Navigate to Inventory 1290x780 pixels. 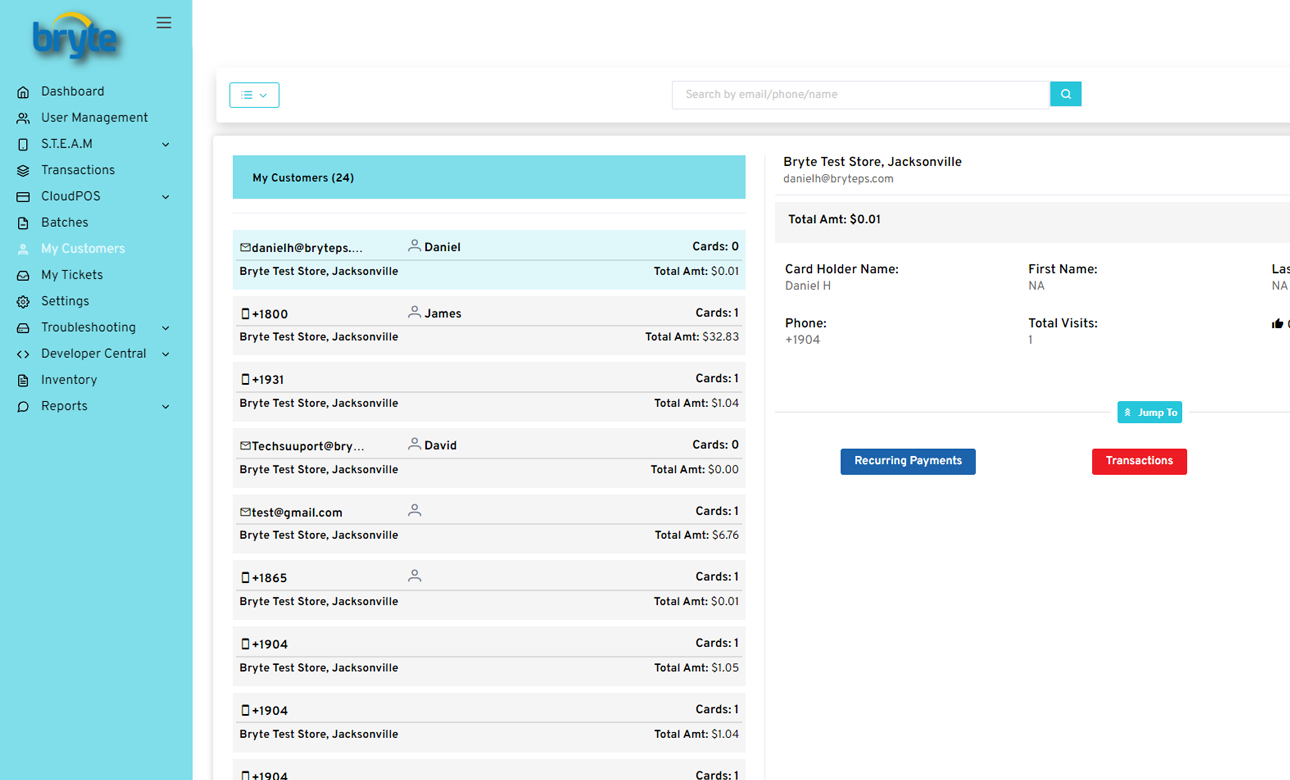(69, 380)
